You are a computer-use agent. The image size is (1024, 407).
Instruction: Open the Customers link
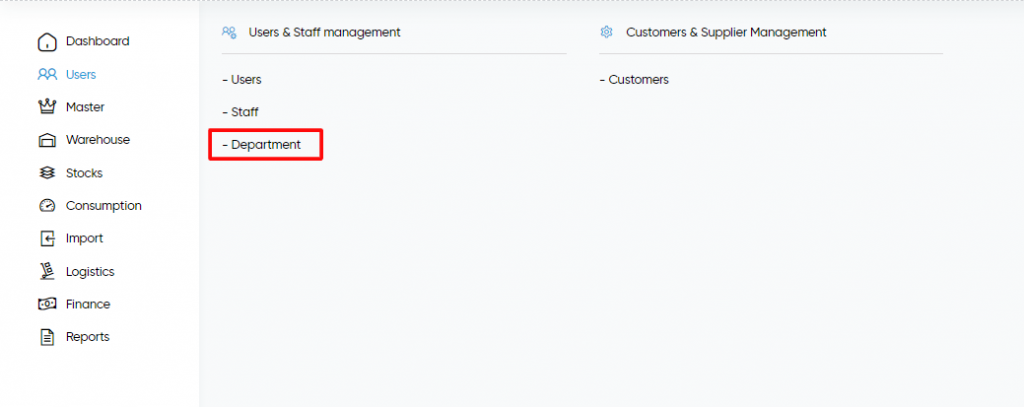[634, 80]
